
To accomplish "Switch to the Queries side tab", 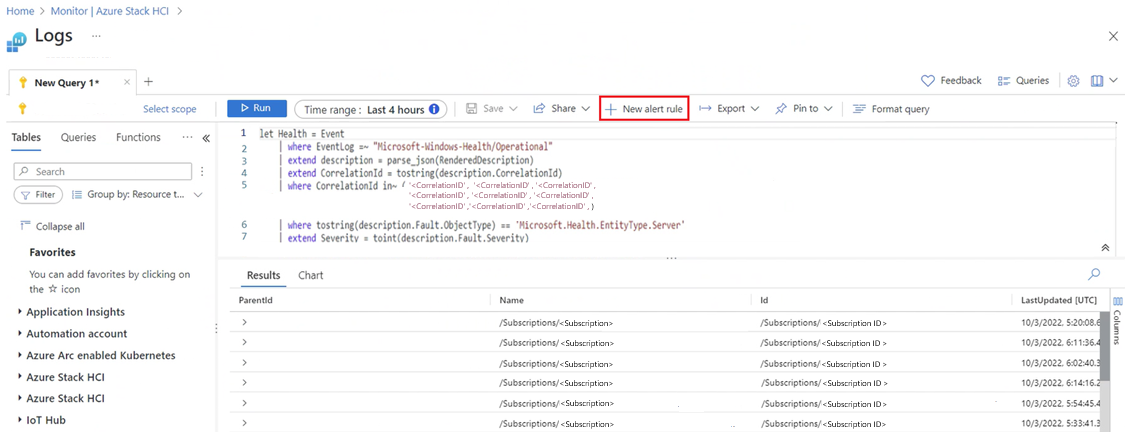I will pyautogui.click(x=78, y=138).
